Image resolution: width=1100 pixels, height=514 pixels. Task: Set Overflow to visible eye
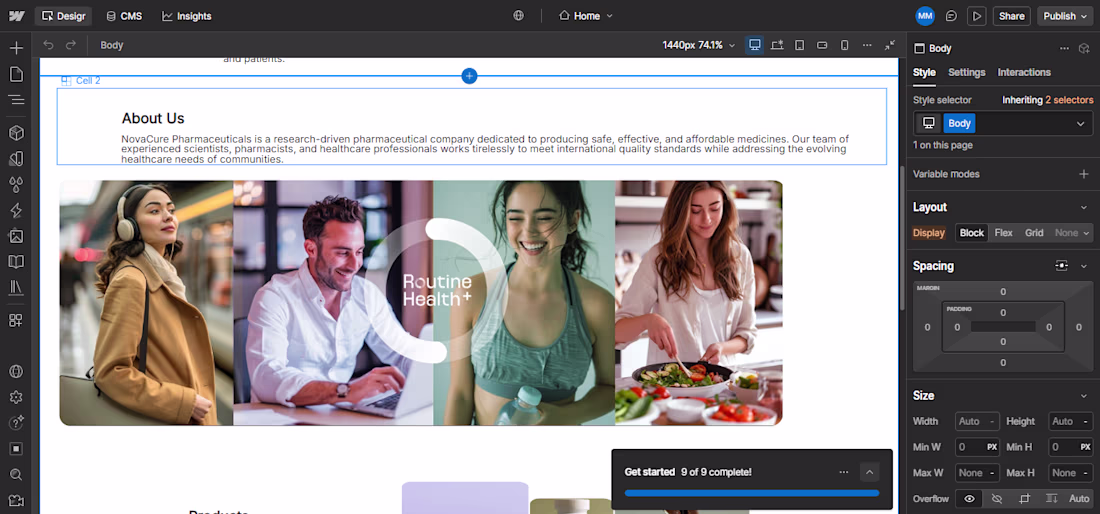(970, 499)
